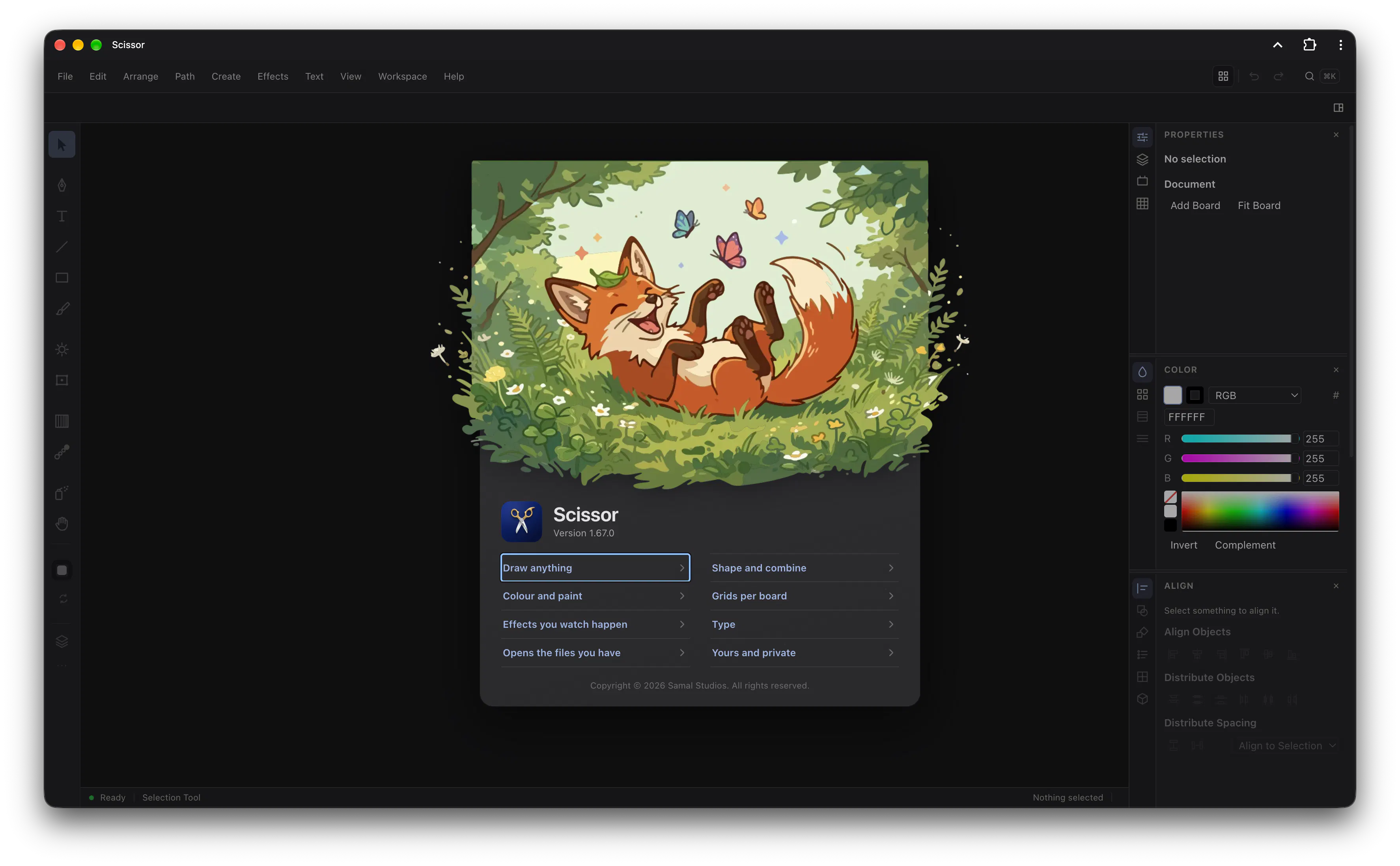Select the Paintbrush tool

(62, 309)
